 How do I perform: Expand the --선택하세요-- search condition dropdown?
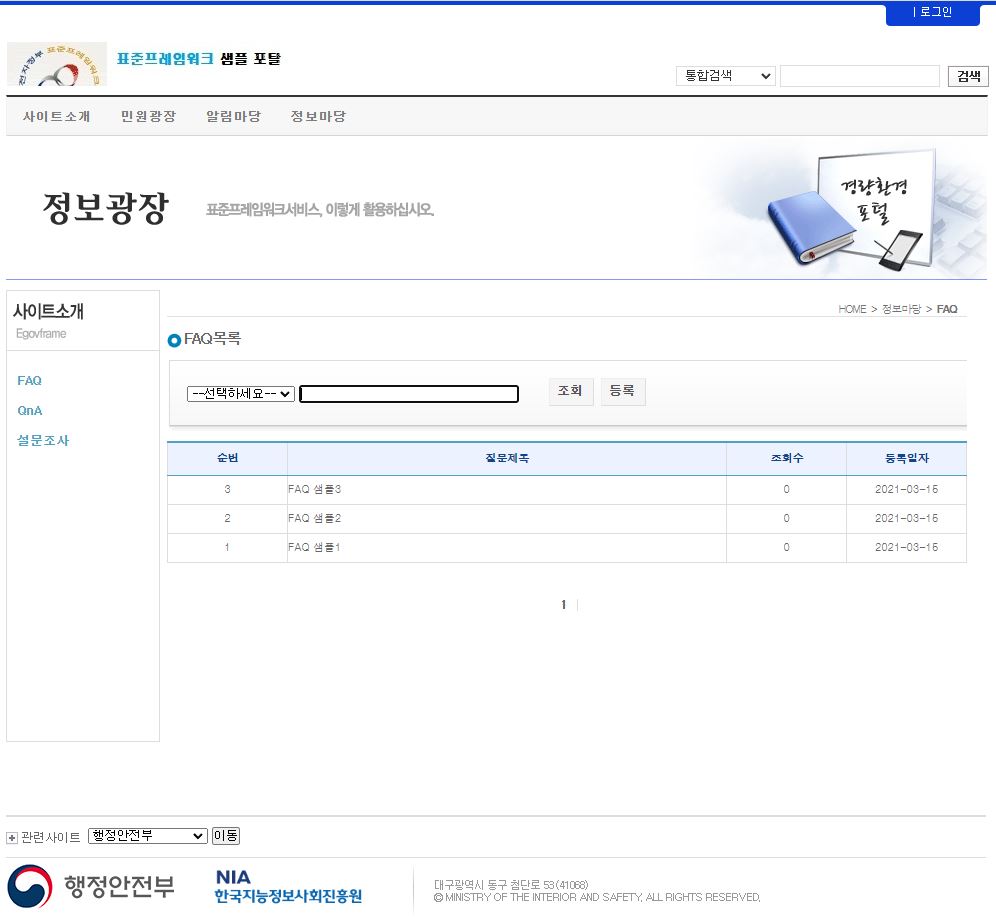240,394
